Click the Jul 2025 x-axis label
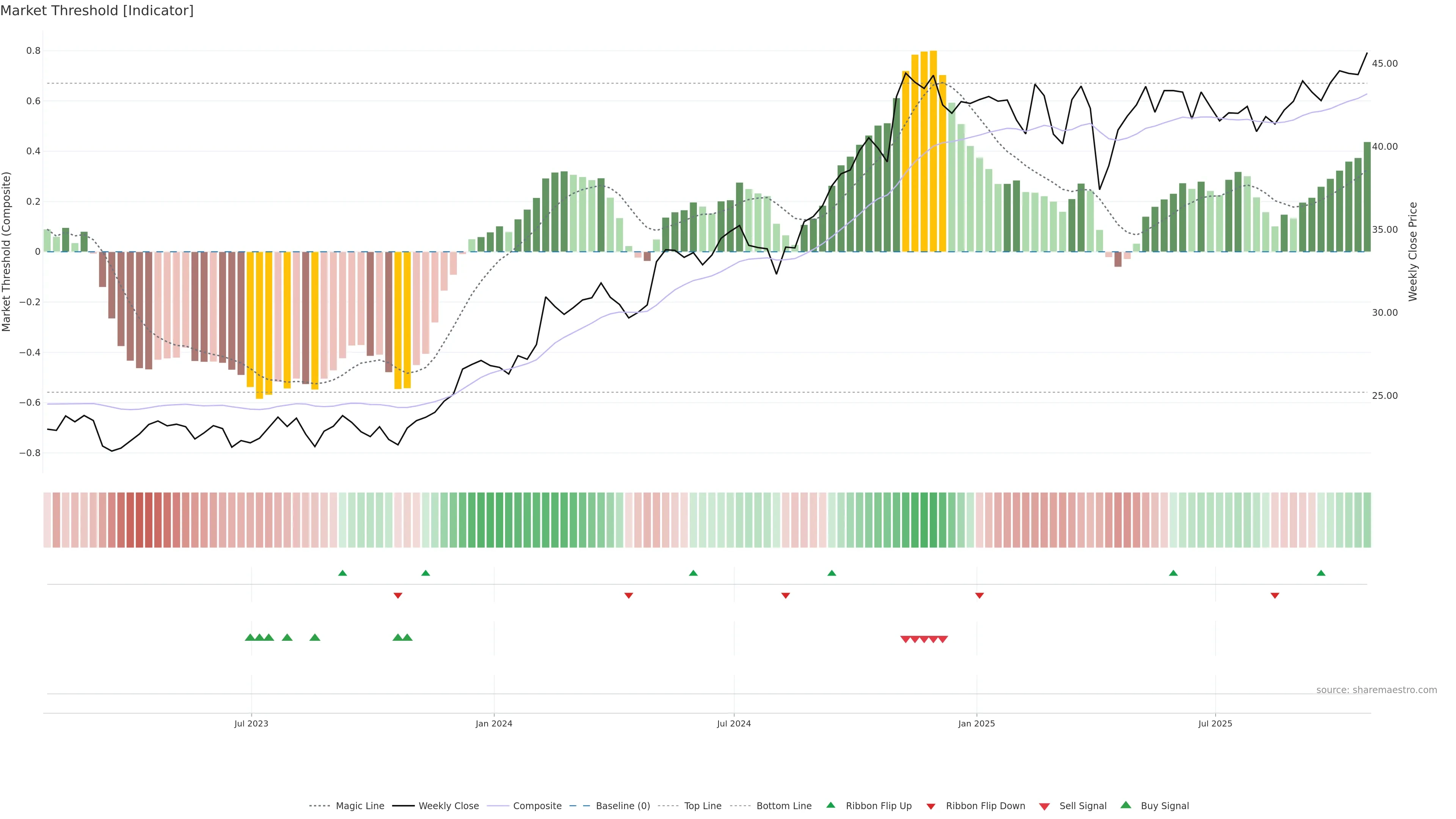Image resolution: width=1456 pixels, height=819 pixels. click(x=1214, y=723)
